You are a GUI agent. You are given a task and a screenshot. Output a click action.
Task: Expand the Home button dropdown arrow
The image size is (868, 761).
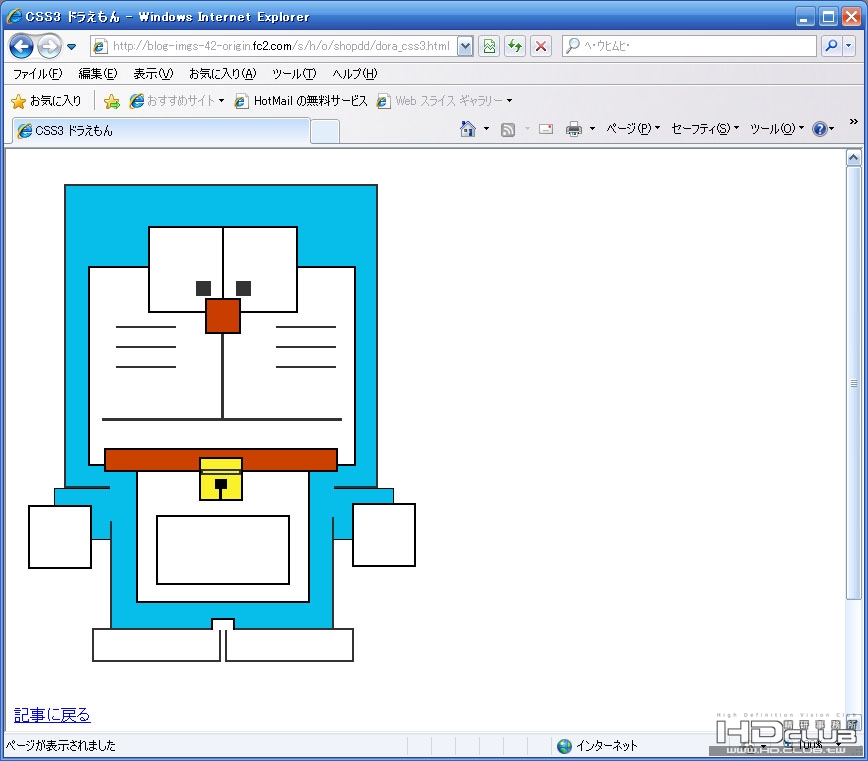[487, 129]
